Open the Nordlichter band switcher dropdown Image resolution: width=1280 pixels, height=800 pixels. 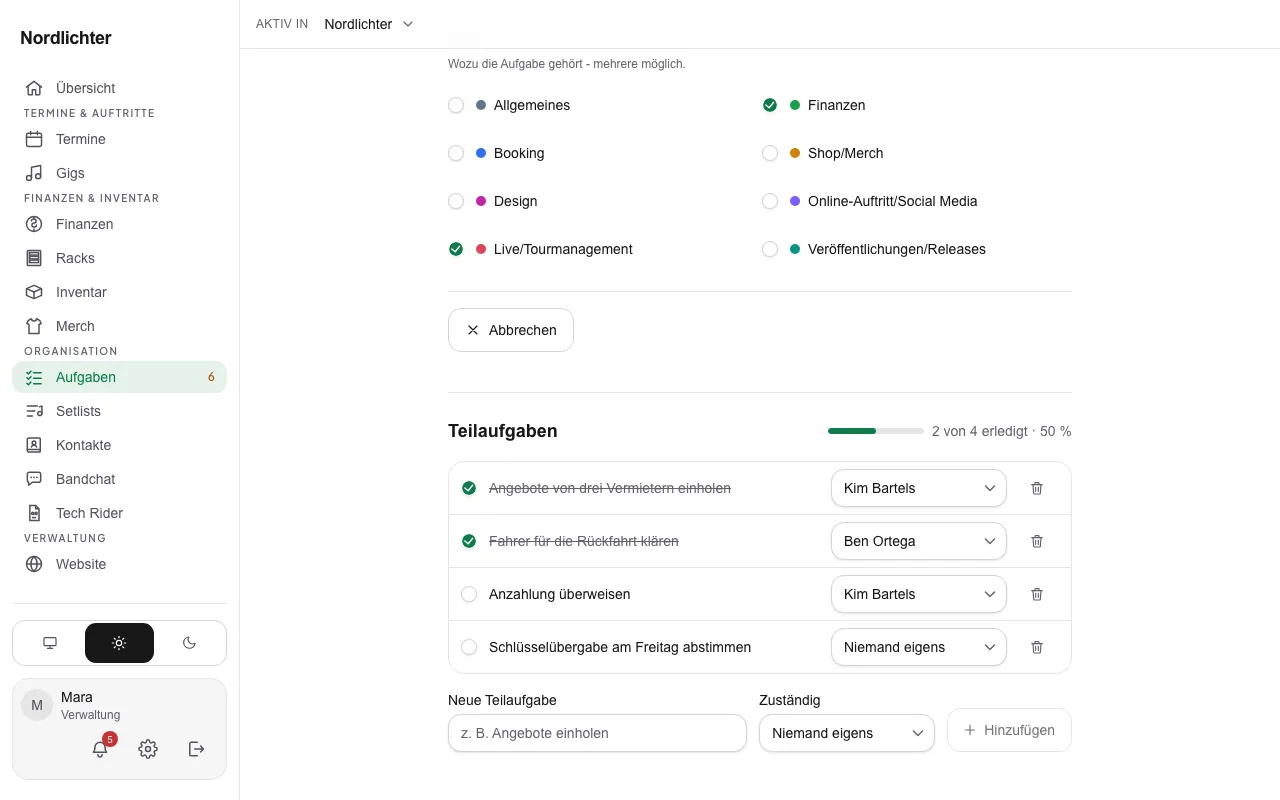point(368,24)
